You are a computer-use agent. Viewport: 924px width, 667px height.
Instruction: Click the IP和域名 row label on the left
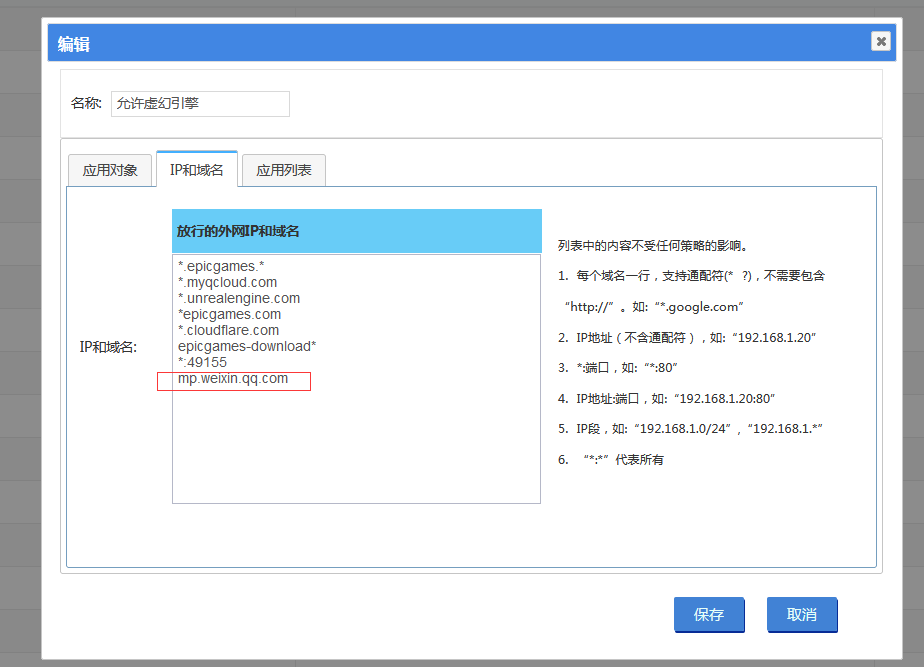coord(108,347)
